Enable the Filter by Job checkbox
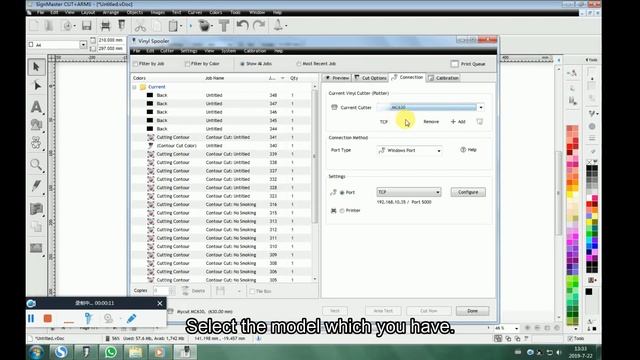 (136, 64)
